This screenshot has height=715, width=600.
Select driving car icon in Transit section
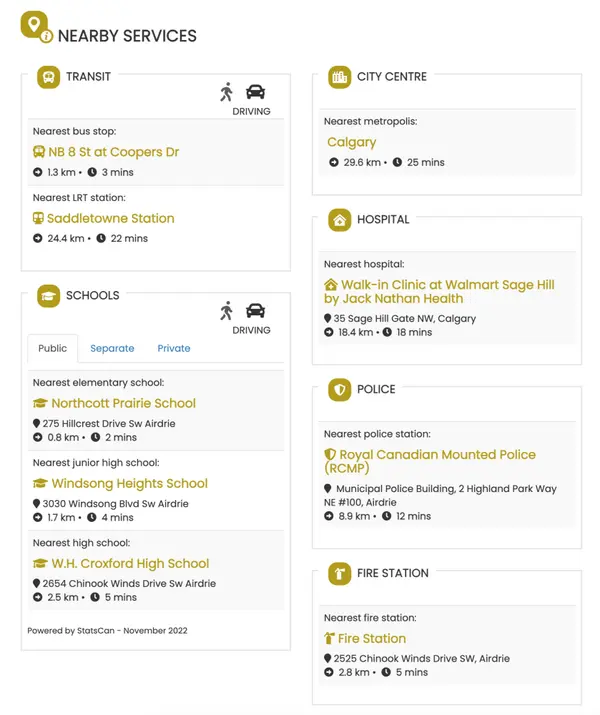point(255,92)
